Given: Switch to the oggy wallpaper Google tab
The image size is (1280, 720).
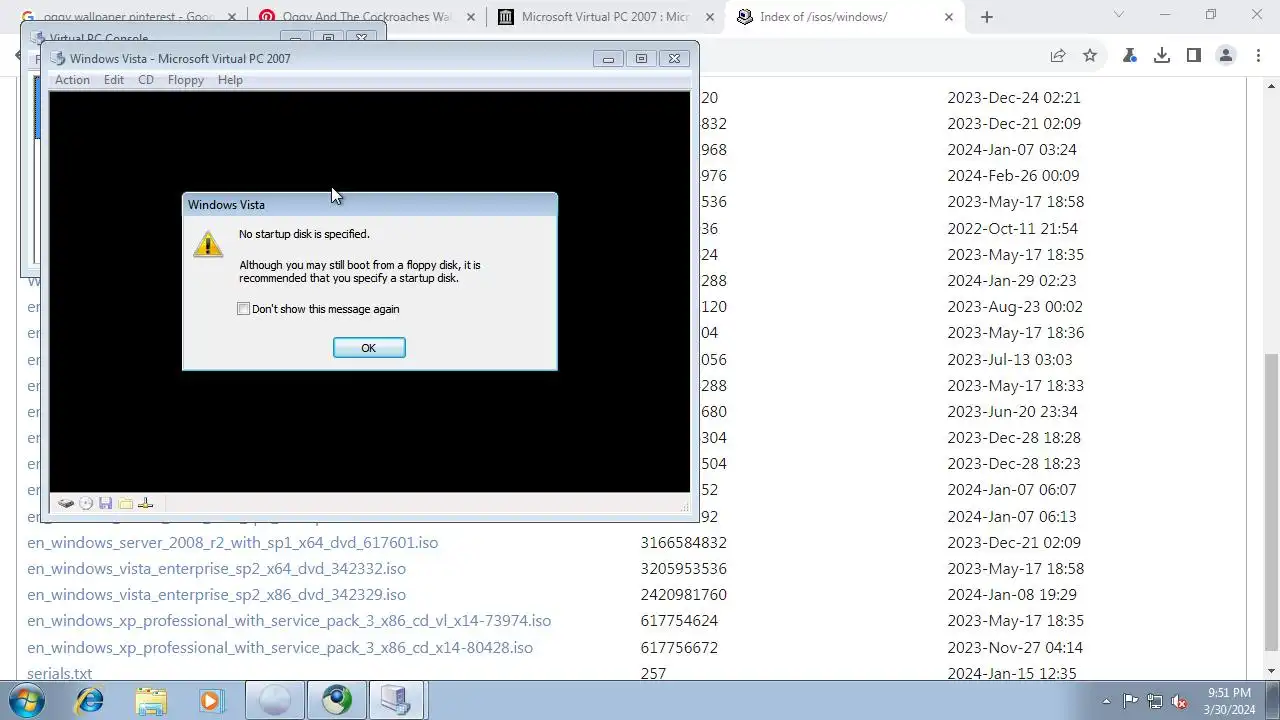Looking at the screenshot, I should pos(128,17).
